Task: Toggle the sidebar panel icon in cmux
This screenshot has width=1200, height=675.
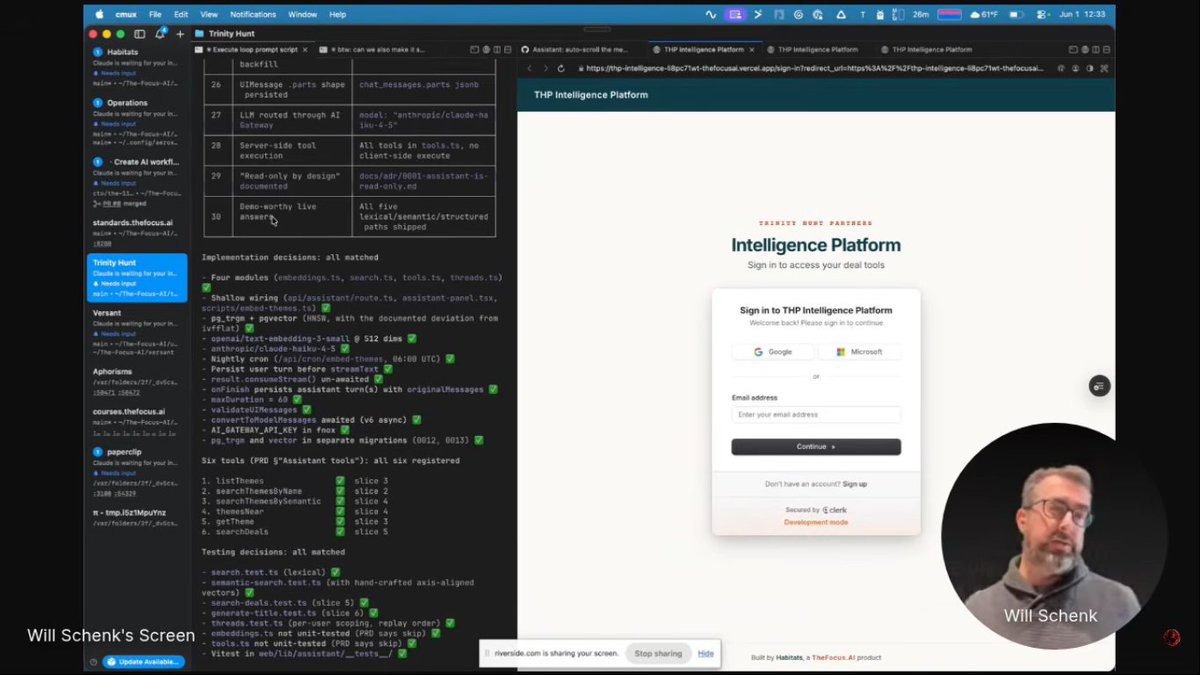Action: coord(140,33)
